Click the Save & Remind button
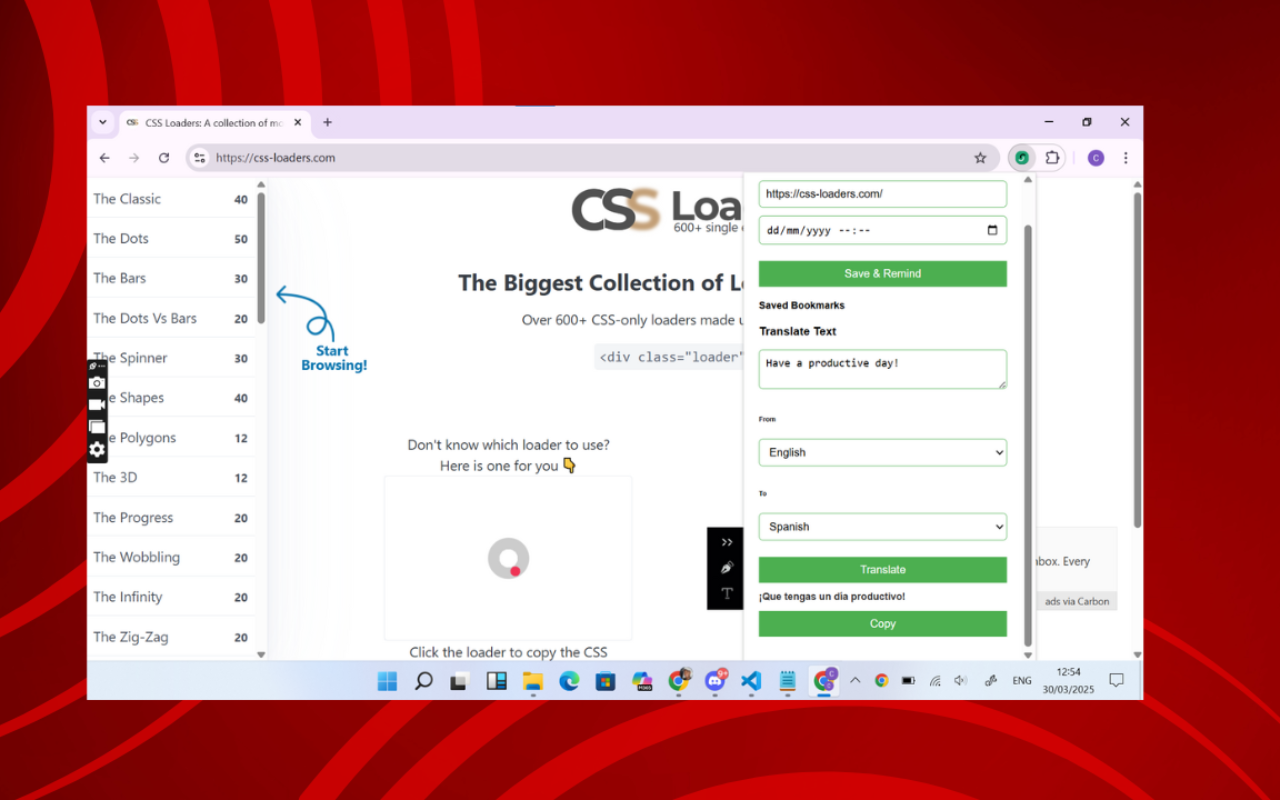This screenshot has width=1280, height=800. 882,273
